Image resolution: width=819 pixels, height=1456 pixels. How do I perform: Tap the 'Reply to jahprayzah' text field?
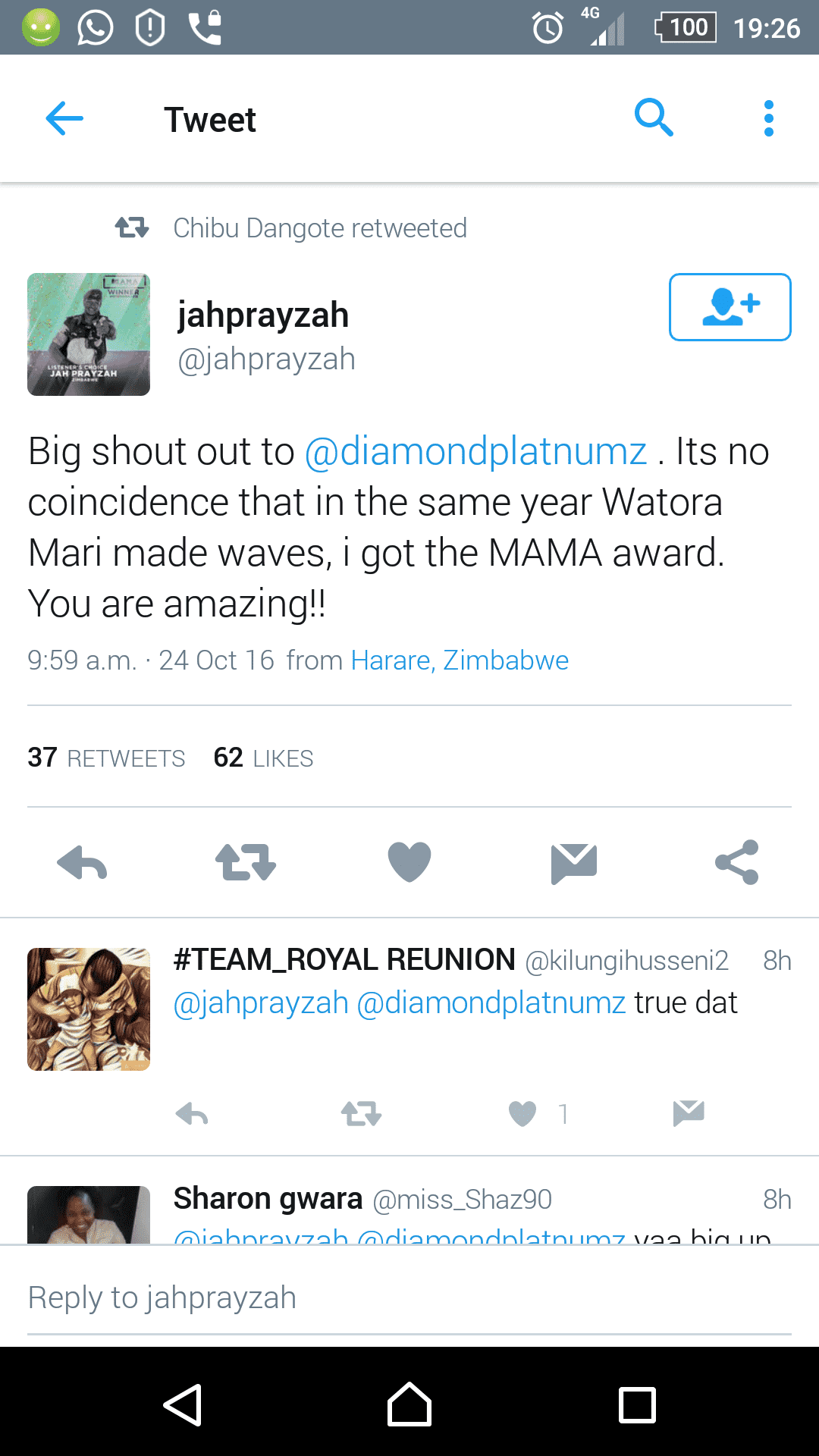tap(409, 1298)
